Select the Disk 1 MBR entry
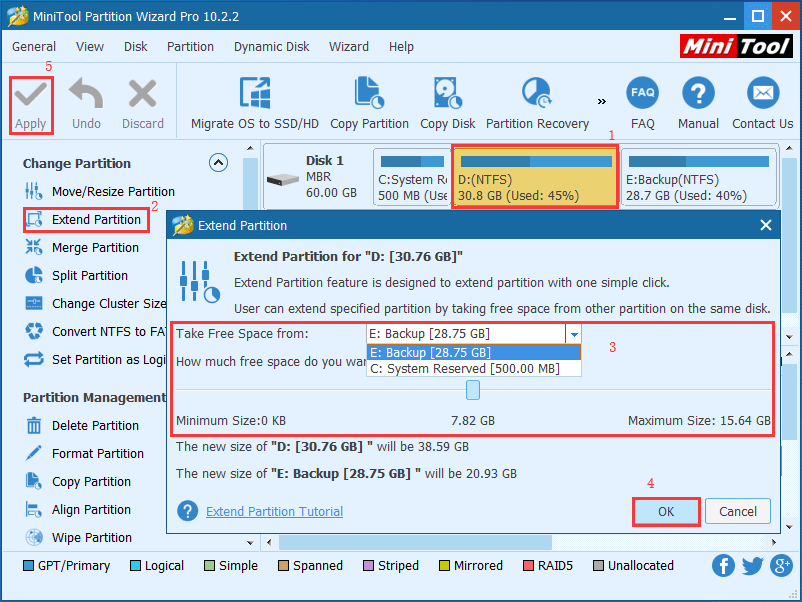 (x=316, y=177)
